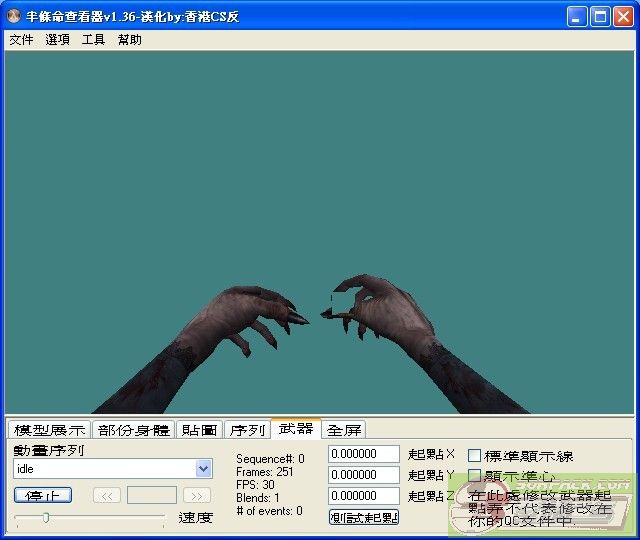640x540 pixels.
Task: Switch to the 模型展示 tab
Action: [49, 430]
